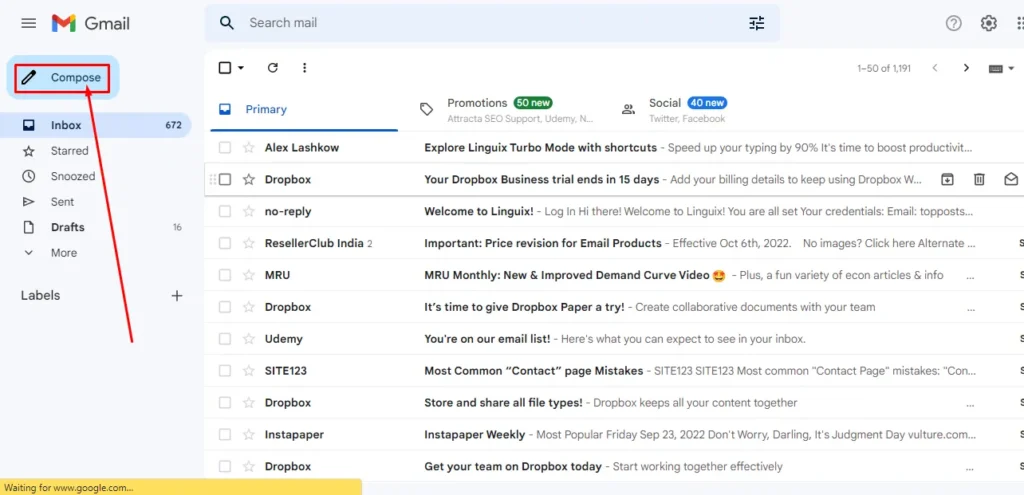
Task: Open the Inbox folder
Action: (95, 125)
